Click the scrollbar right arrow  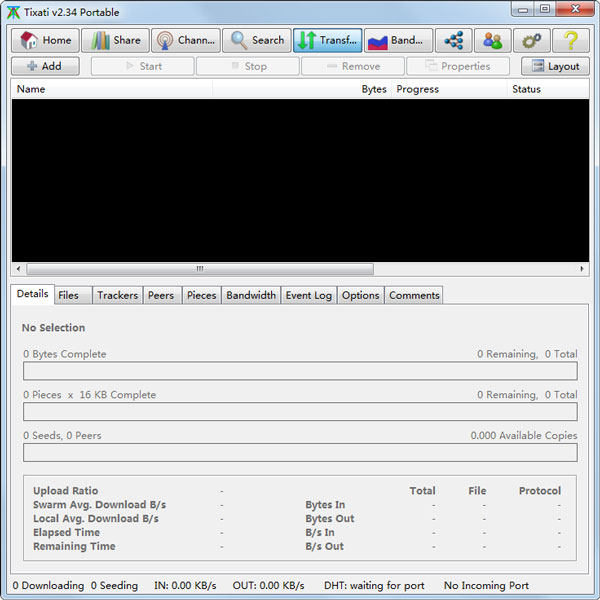point(582,269)
